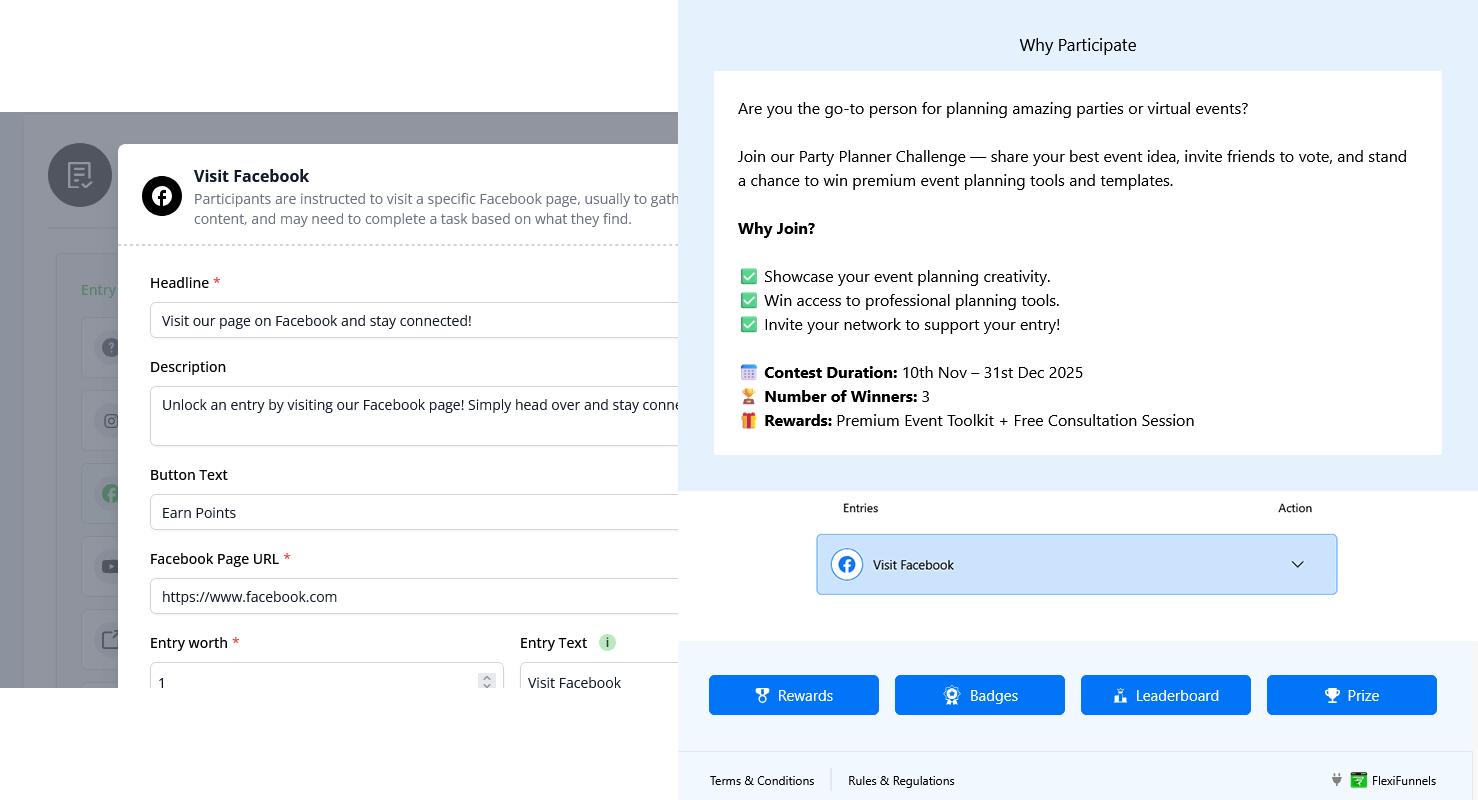
Task: Expand the Visit Facebook entry chevron
Action: pyautogui.click(x=1297, y=565)
